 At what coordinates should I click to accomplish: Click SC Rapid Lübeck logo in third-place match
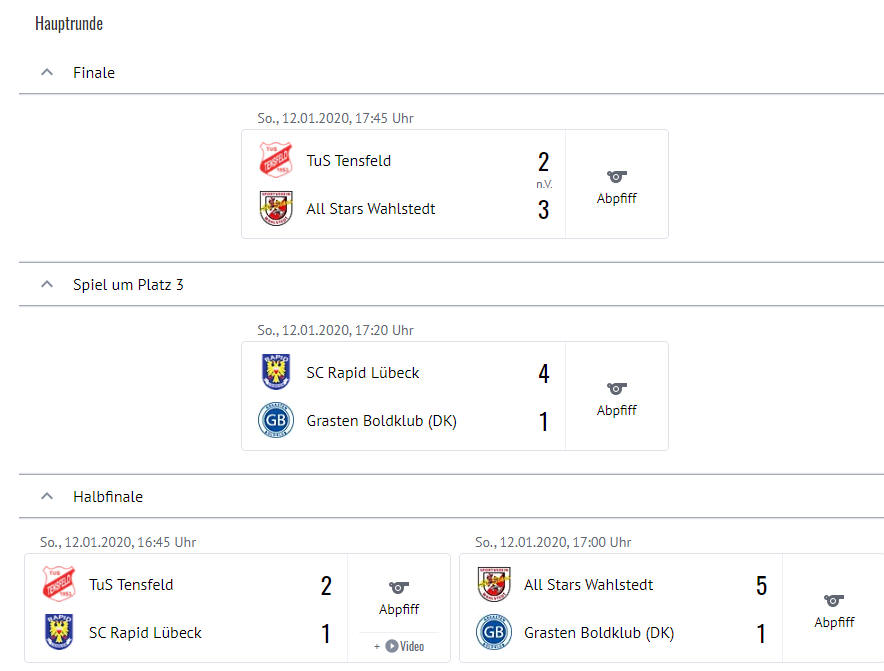click(x=276, y=372)
